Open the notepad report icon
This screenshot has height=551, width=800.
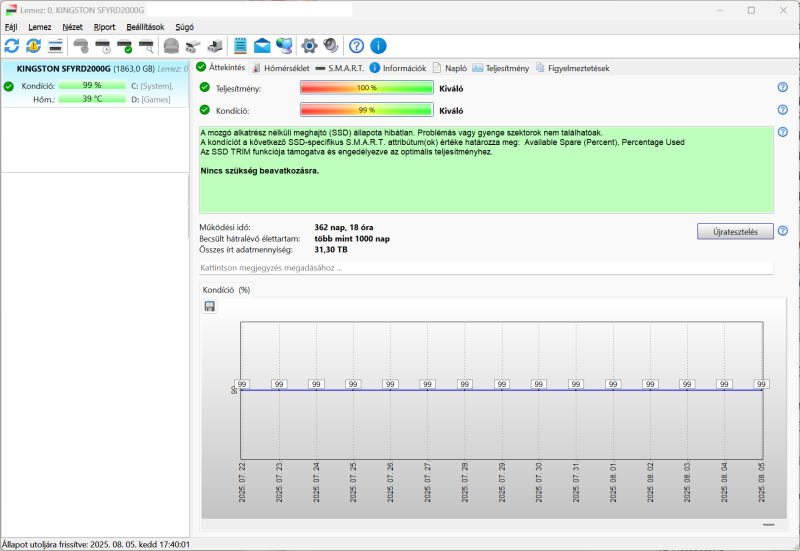(240, 46)
